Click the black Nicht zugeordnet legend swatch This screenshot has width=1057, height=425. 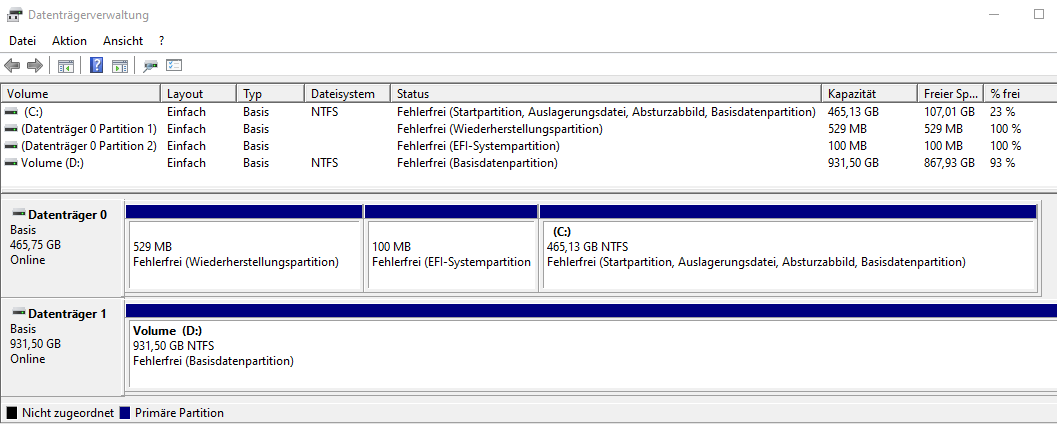pyautogui.click(x=11, y=413)
